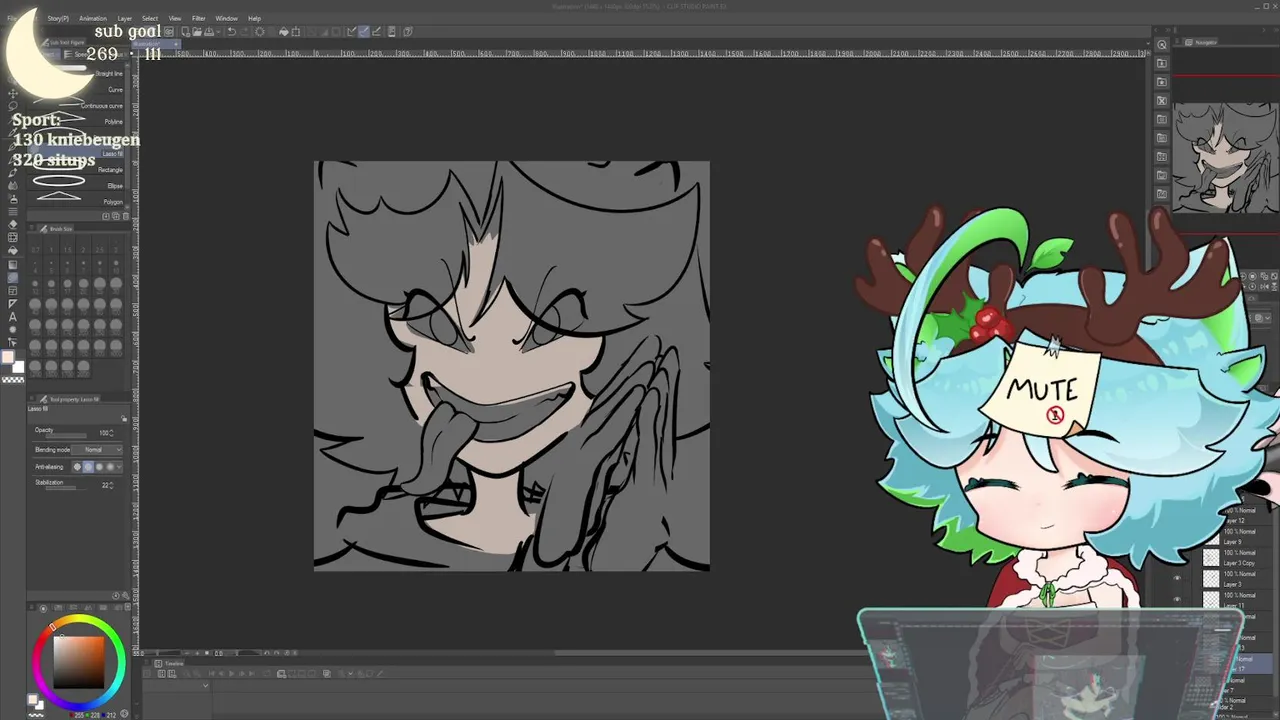Click the question mark support icon
Screen dimensions: 1280x720
pyautogui.click(x=407, y=32)
